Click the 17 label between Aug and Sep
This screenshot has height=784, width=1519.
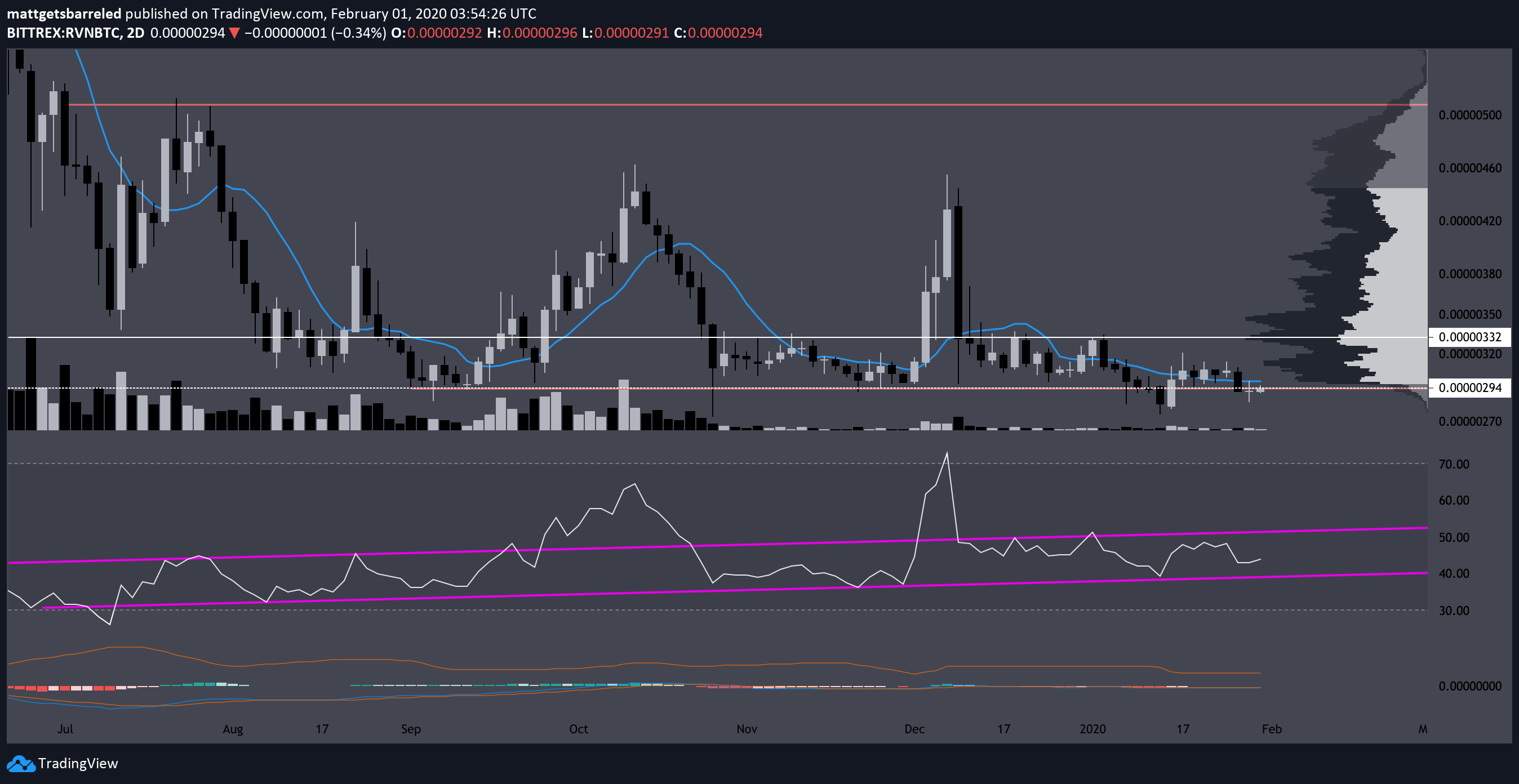pos(322,729)
